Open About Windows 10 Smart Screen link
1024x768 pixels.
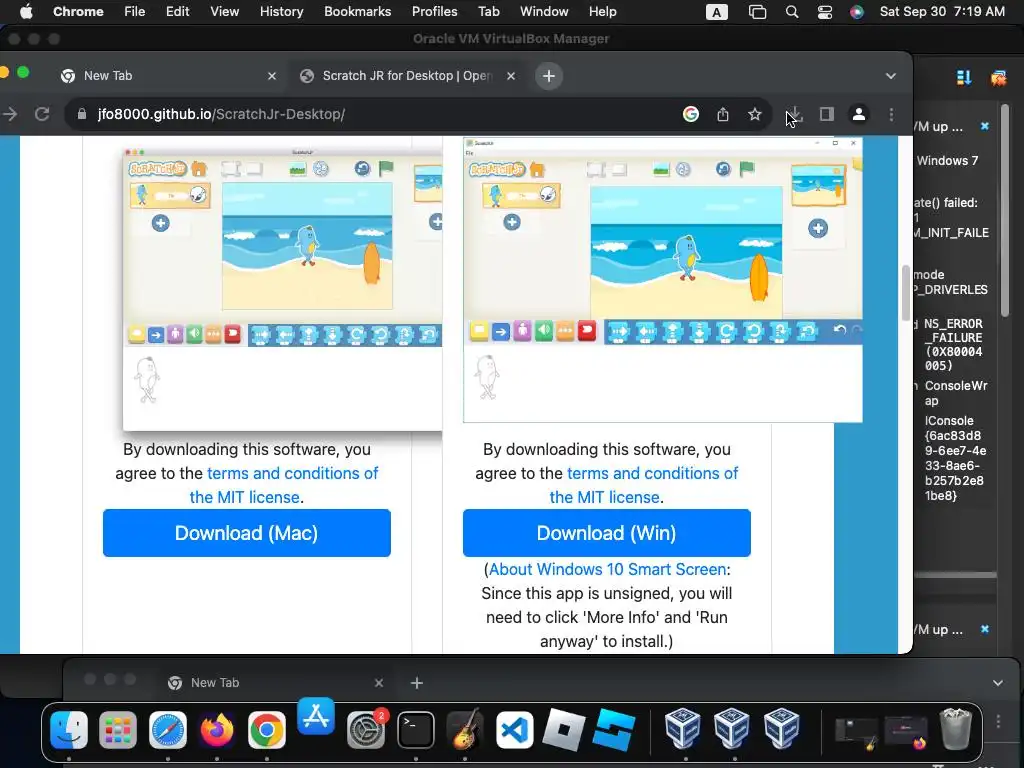tap(607, 569)
